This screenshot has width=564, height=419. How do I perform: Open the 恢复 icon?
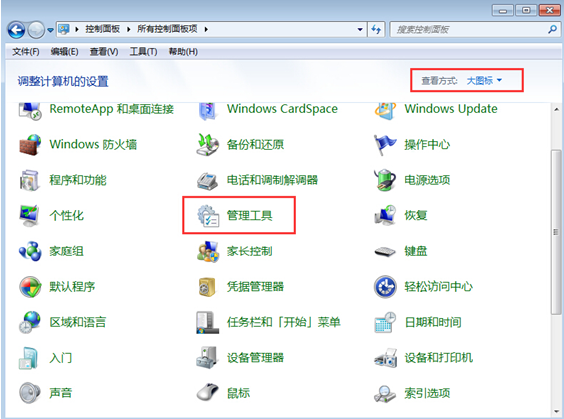(385, 215)
